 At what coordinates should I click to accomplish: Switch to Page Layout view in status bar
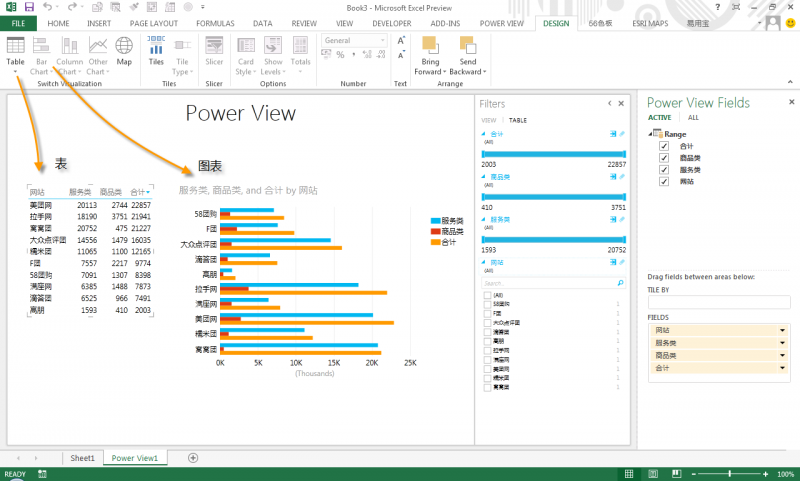[653, 474]
